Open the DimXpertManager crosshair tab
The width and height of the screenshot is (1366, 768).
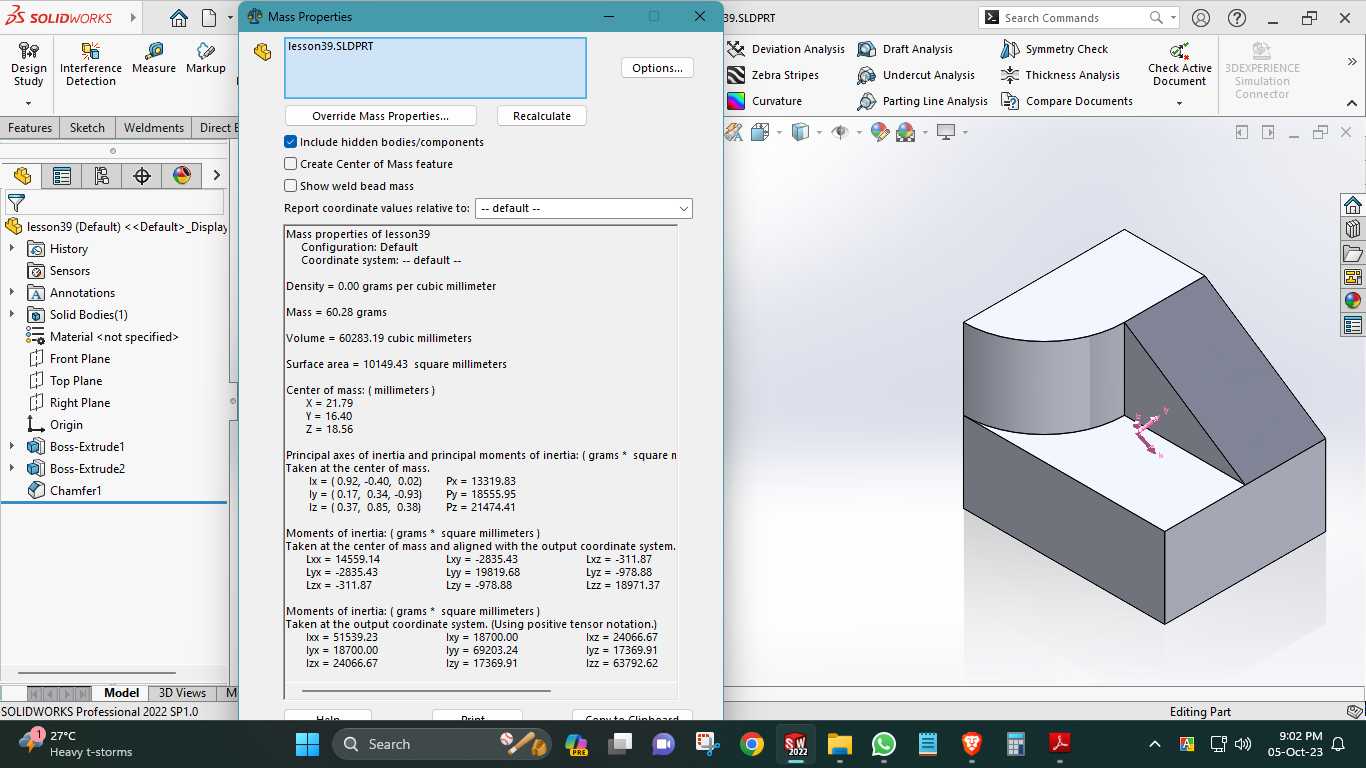(x=142, y=176)
